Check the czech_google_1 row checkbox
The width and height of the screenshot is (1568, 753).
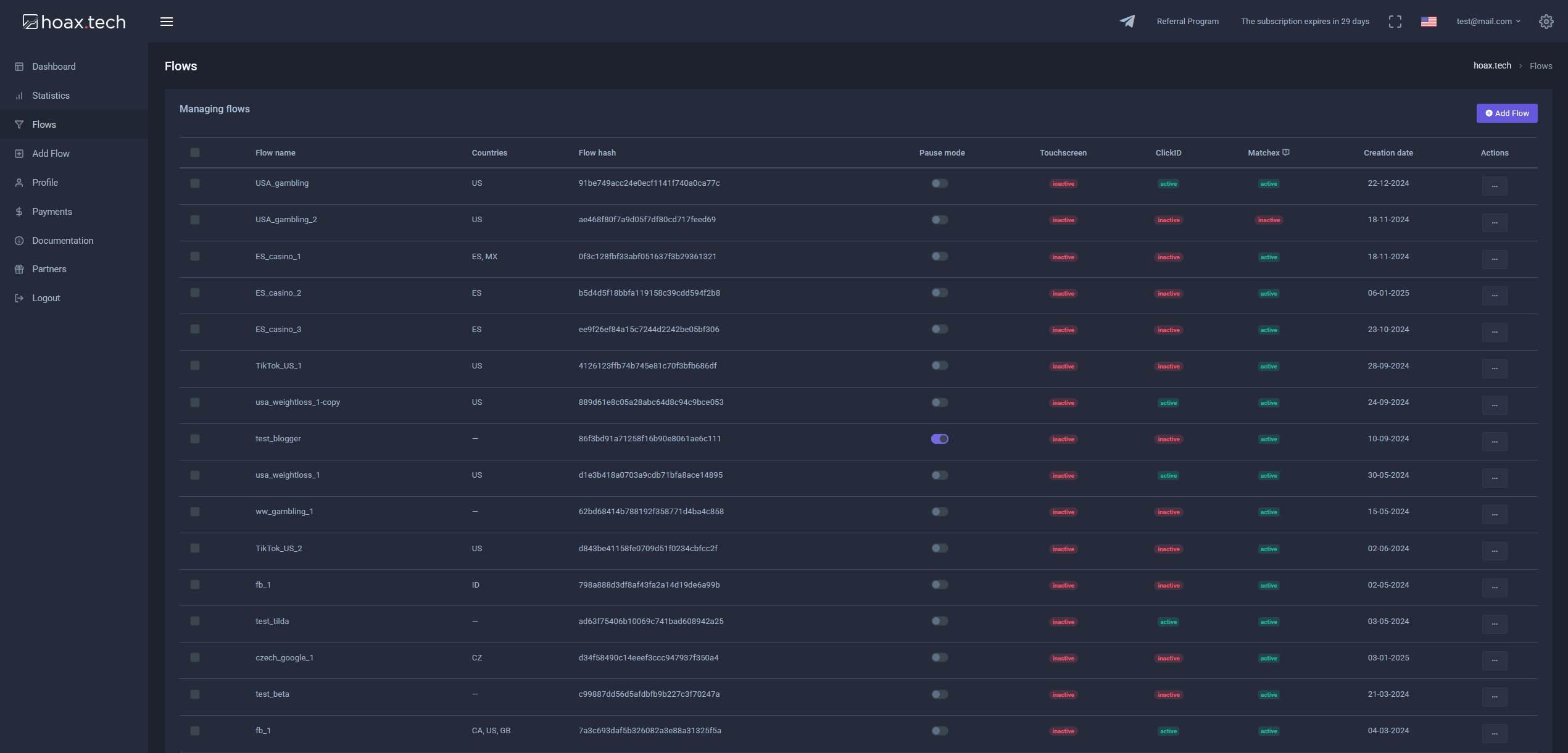click(195, 657)
